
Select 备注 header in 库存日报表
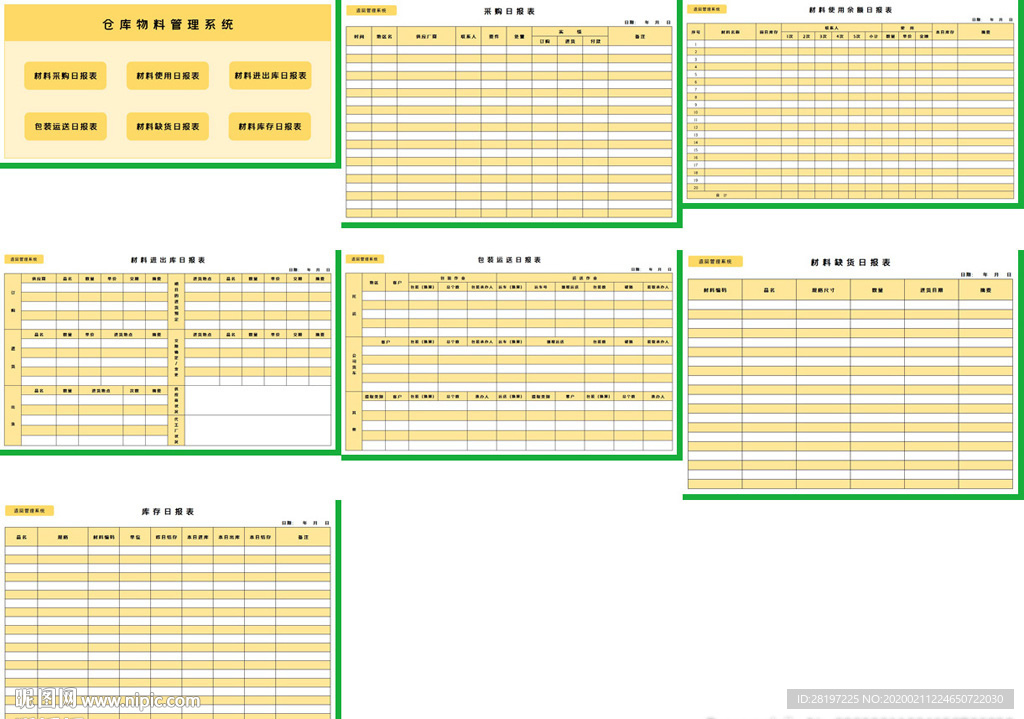coord(303,537)
